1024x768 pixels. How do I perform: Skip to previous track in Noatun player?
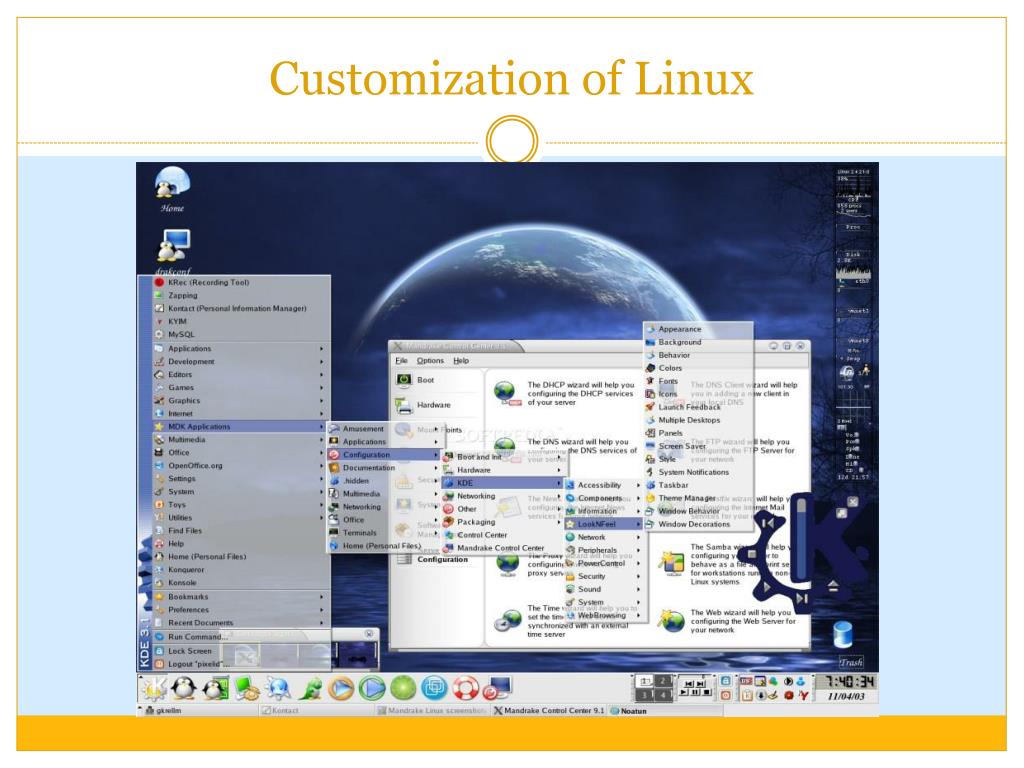768,522
